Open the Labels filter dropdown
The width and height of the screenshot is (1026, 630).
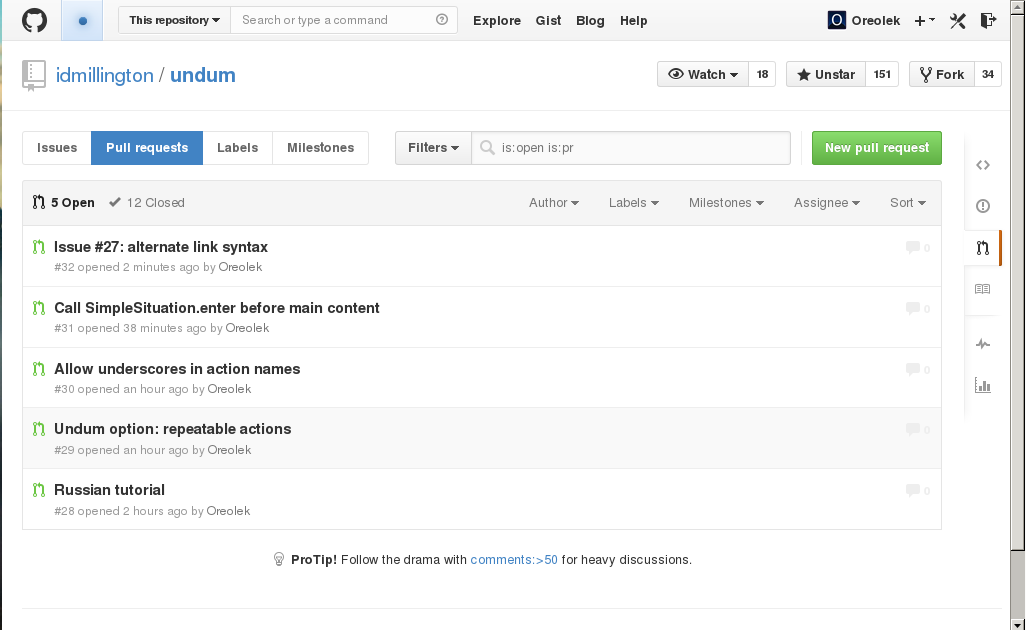click(x=633, y=203)
